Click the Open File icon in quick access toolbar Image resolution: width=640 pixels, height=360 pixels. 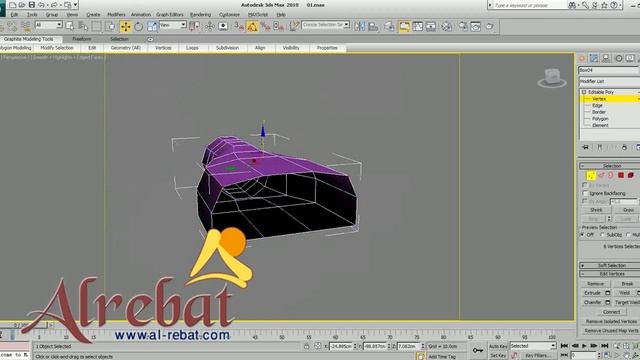pos(22,5)
